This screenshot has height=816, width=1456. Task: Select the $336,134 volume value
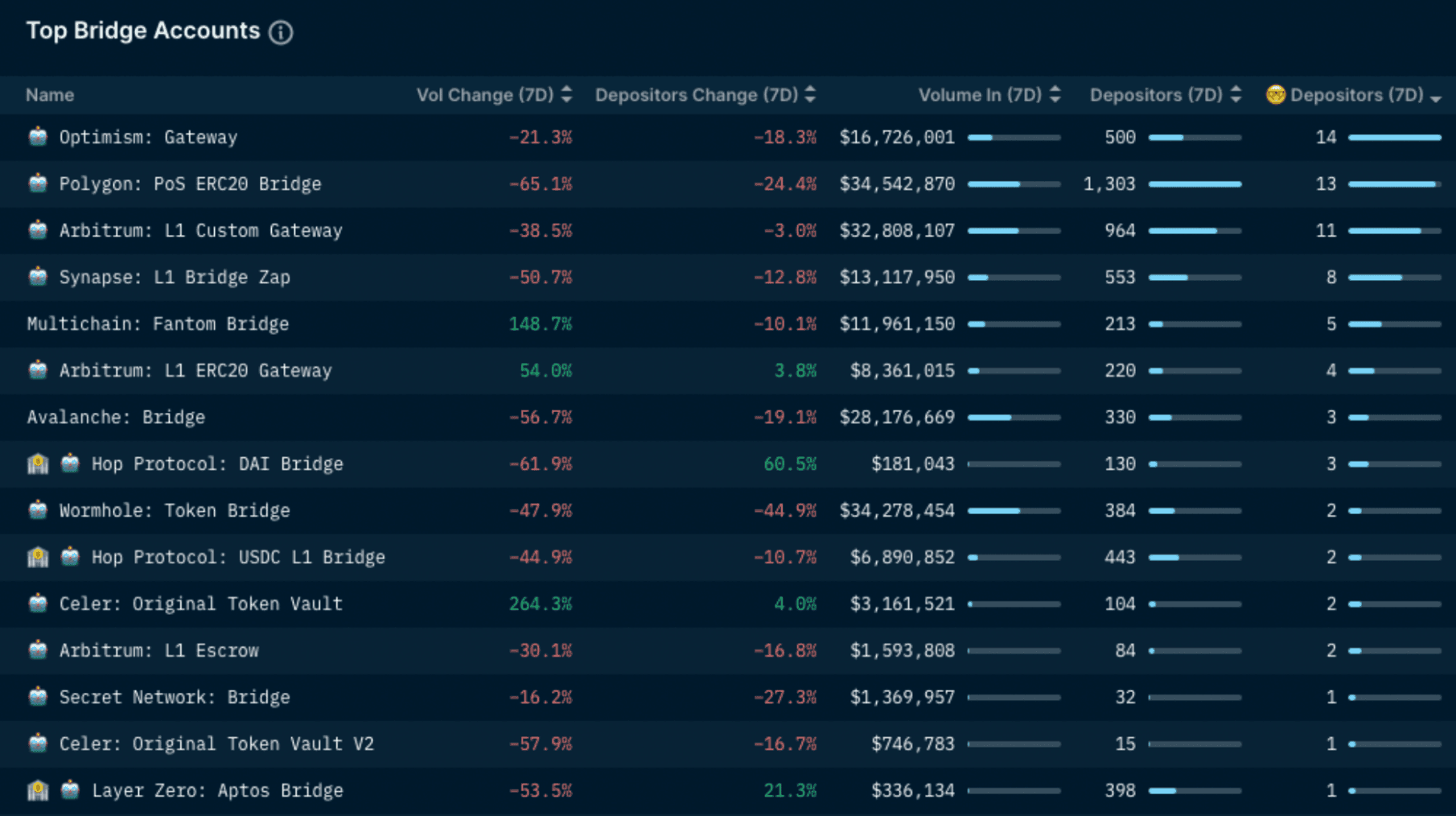[913, 791]
